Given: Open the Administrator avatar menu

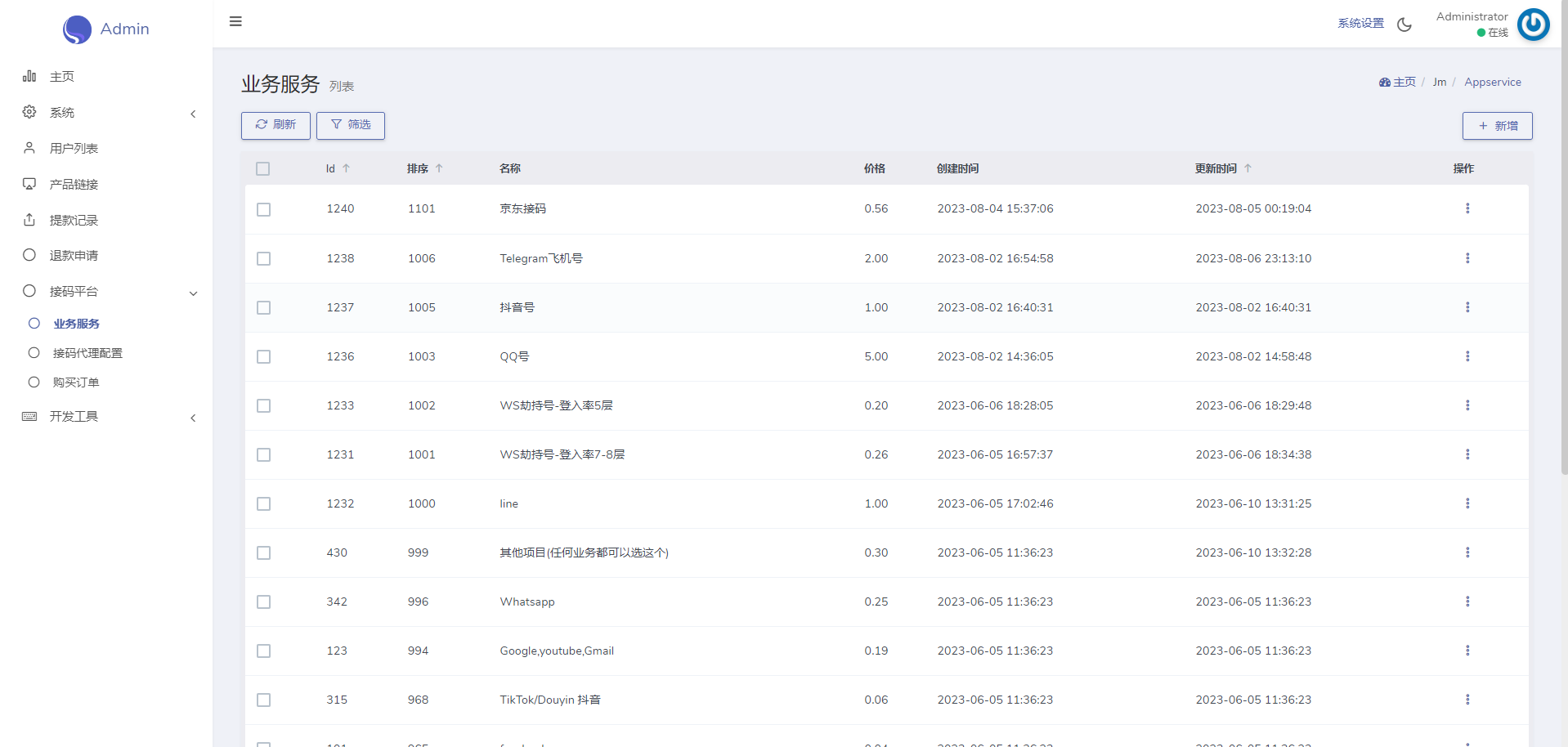Looking at the screenshot, I should click(1533, 25).
